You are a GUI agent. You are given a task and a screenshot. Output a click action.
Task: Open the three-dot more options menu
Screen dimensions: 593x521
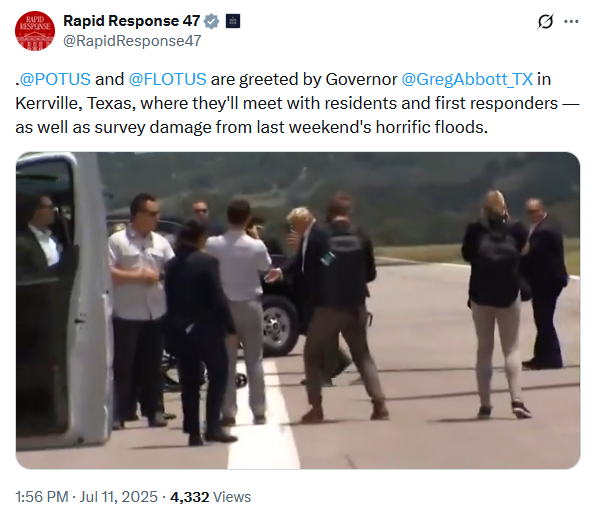571,22
